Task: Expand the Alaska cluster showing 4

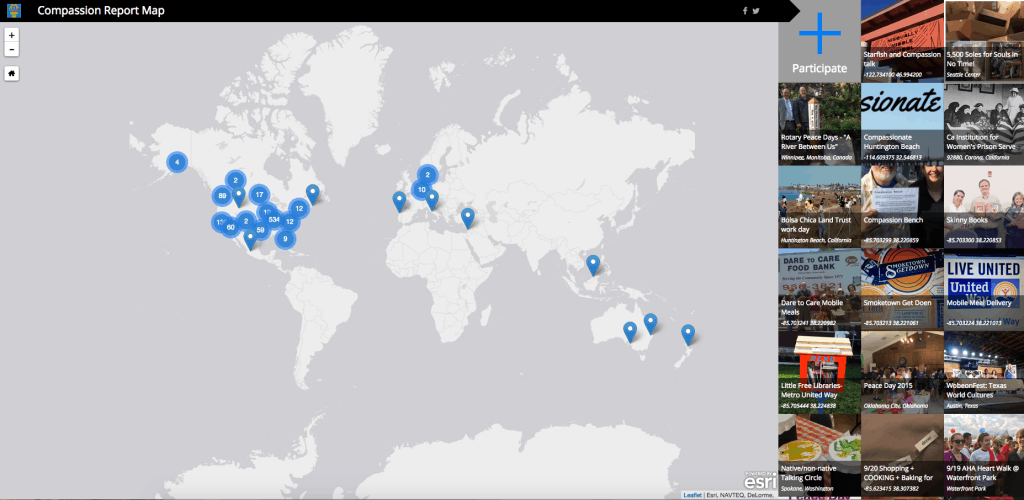Action: [176, 162]
